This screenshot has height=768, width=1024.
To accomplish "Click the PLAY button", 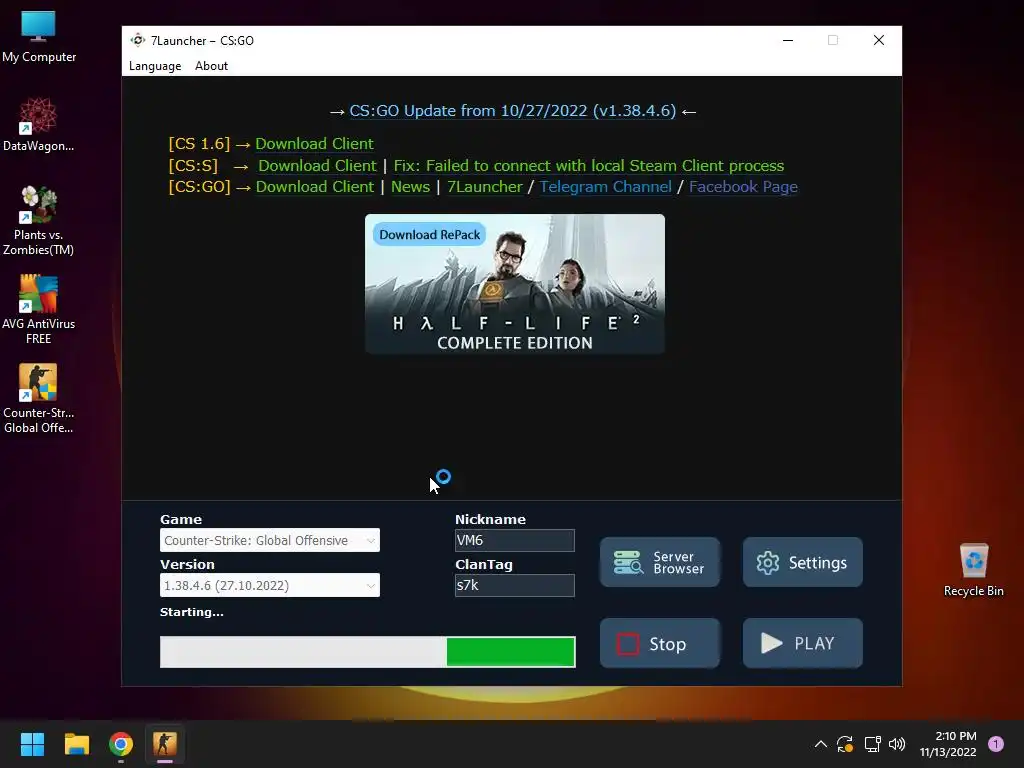I will tap(803, 643).
